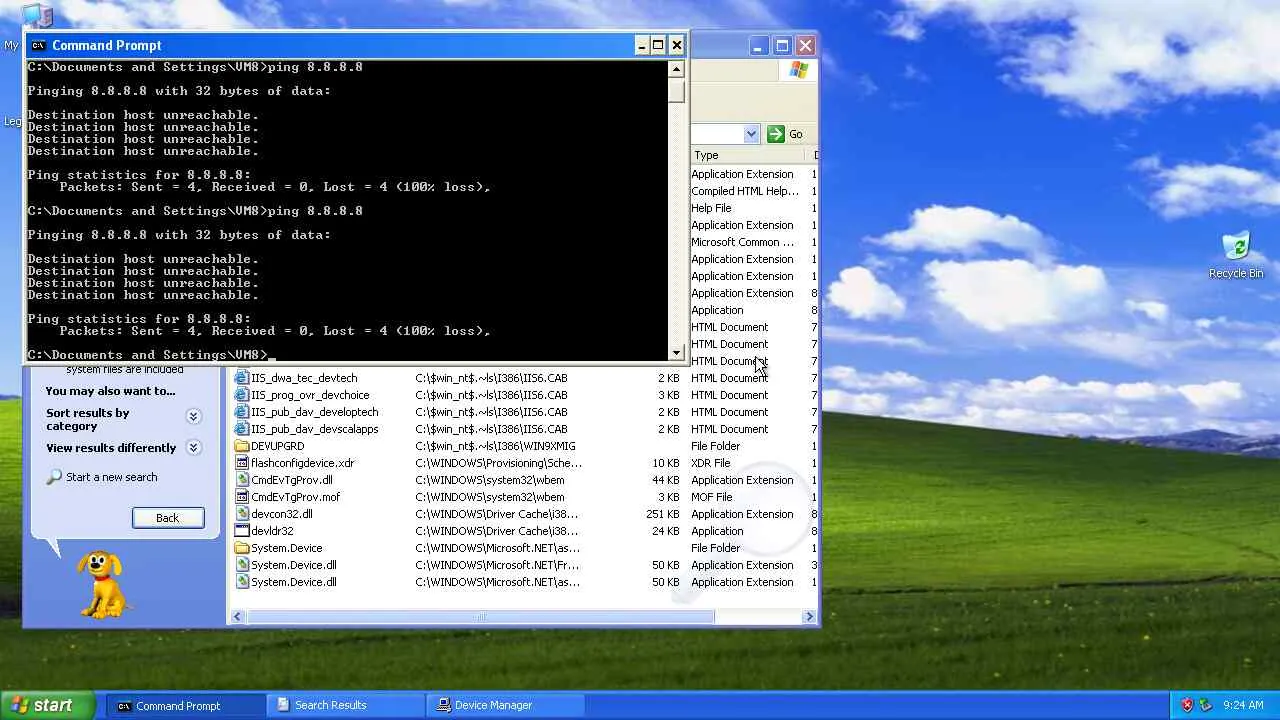
Task: Click the Help File type cell
Action: 711,208
